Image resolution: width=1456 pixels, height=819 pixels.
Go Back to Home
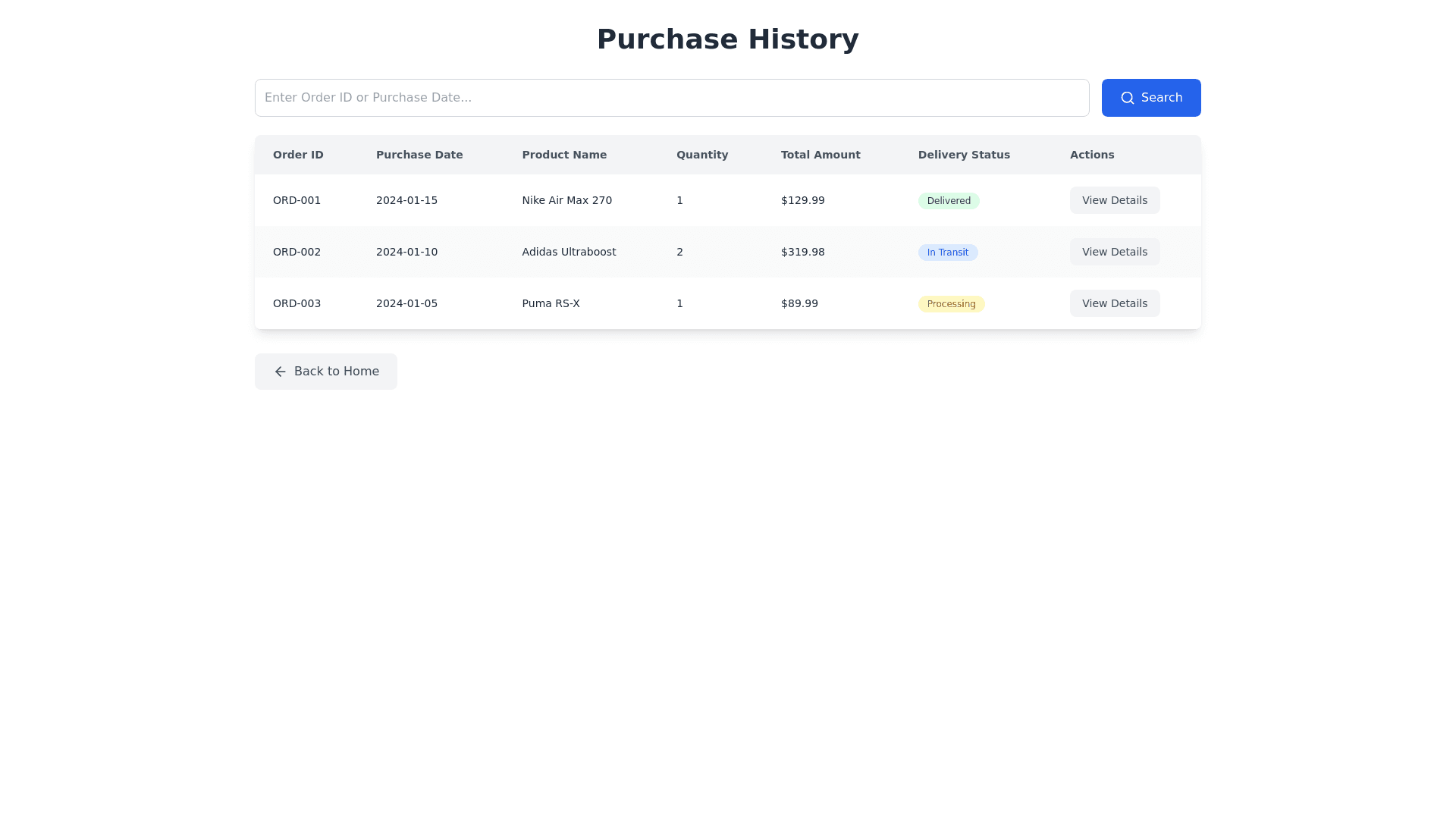pos(325,372)
